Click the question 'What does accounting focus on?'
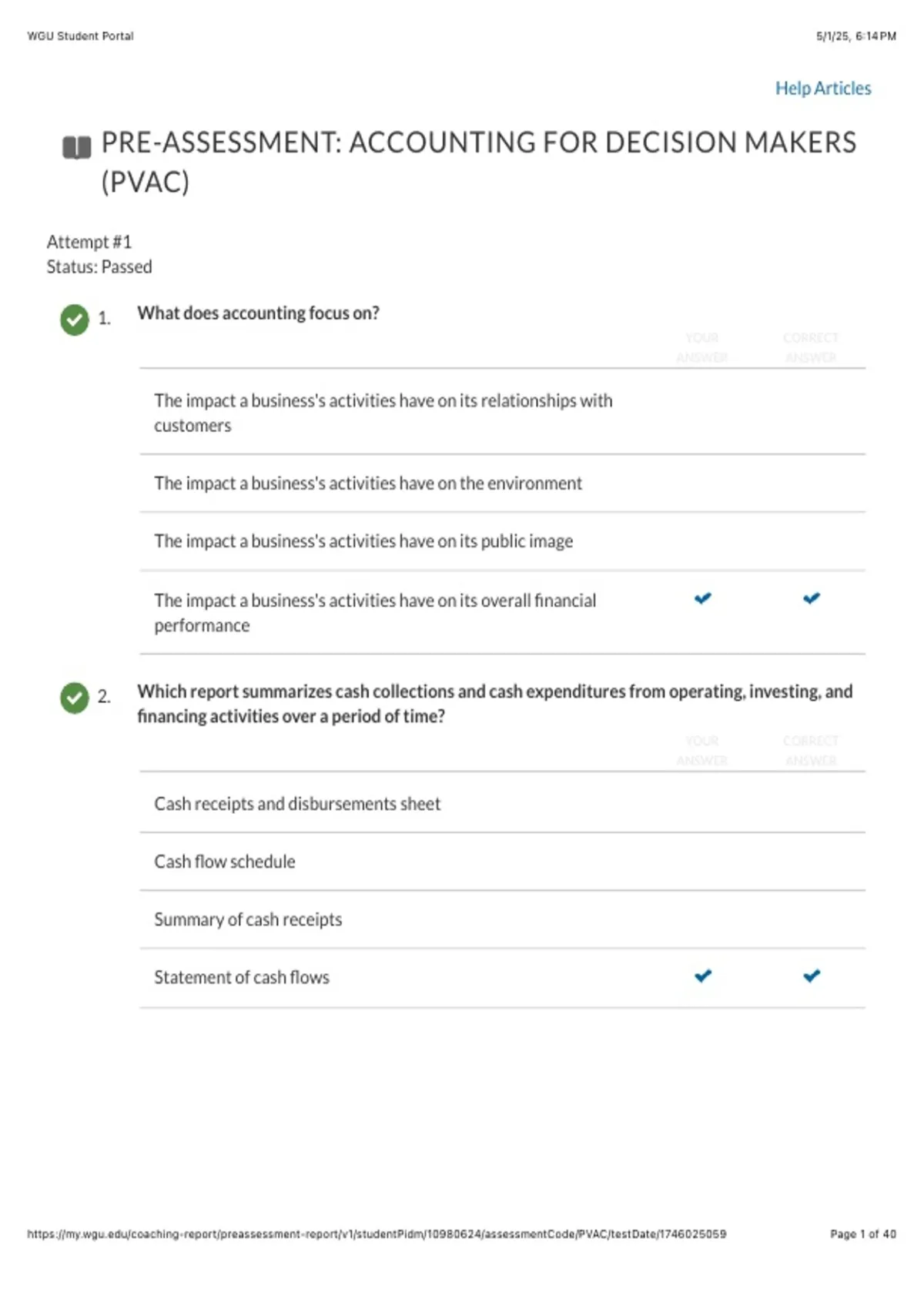The height and width of the screenshot is (1309, 924). click(258, 313)
